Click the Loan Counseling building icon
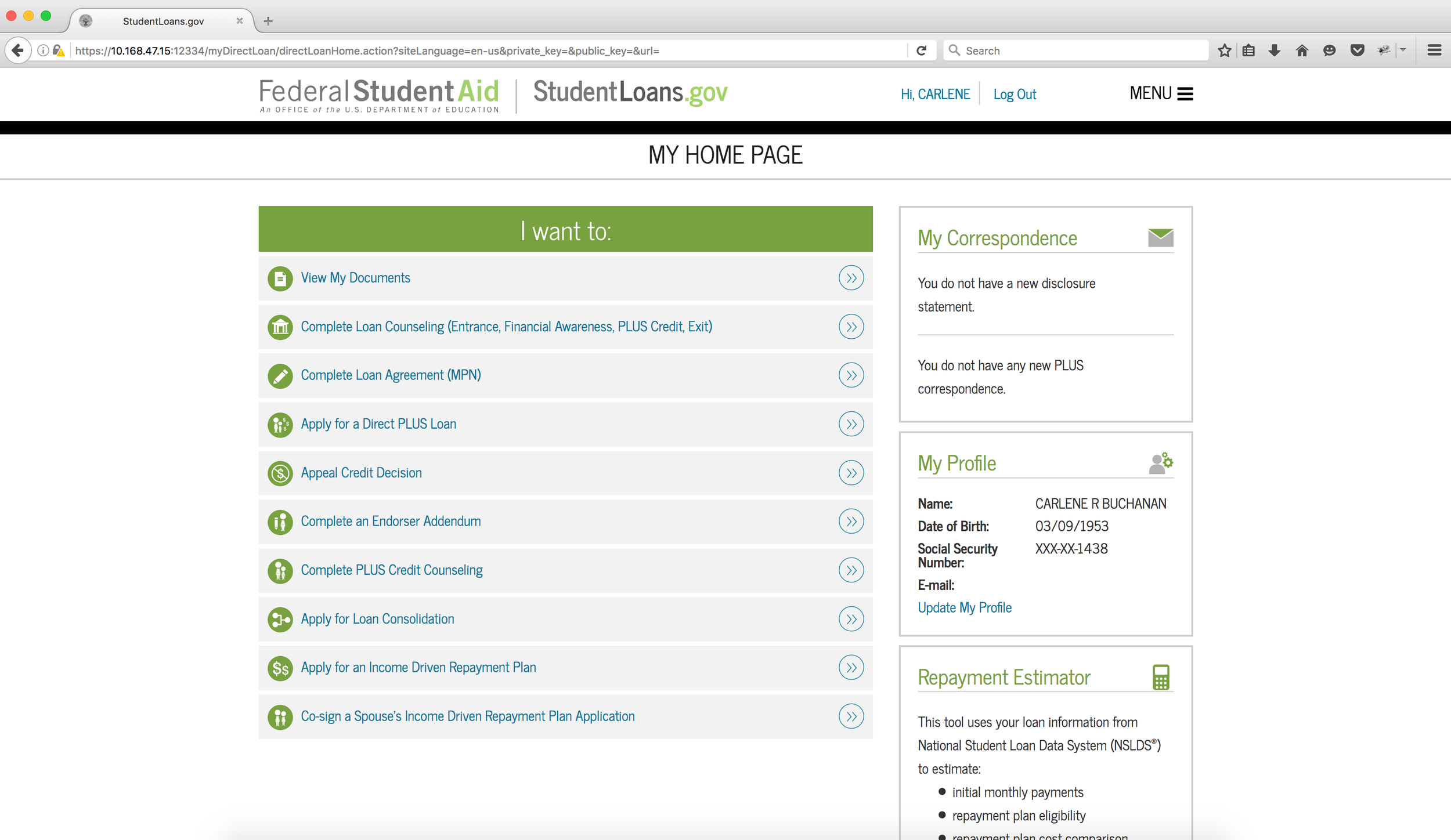1451x840 pixels. point(280,327)
